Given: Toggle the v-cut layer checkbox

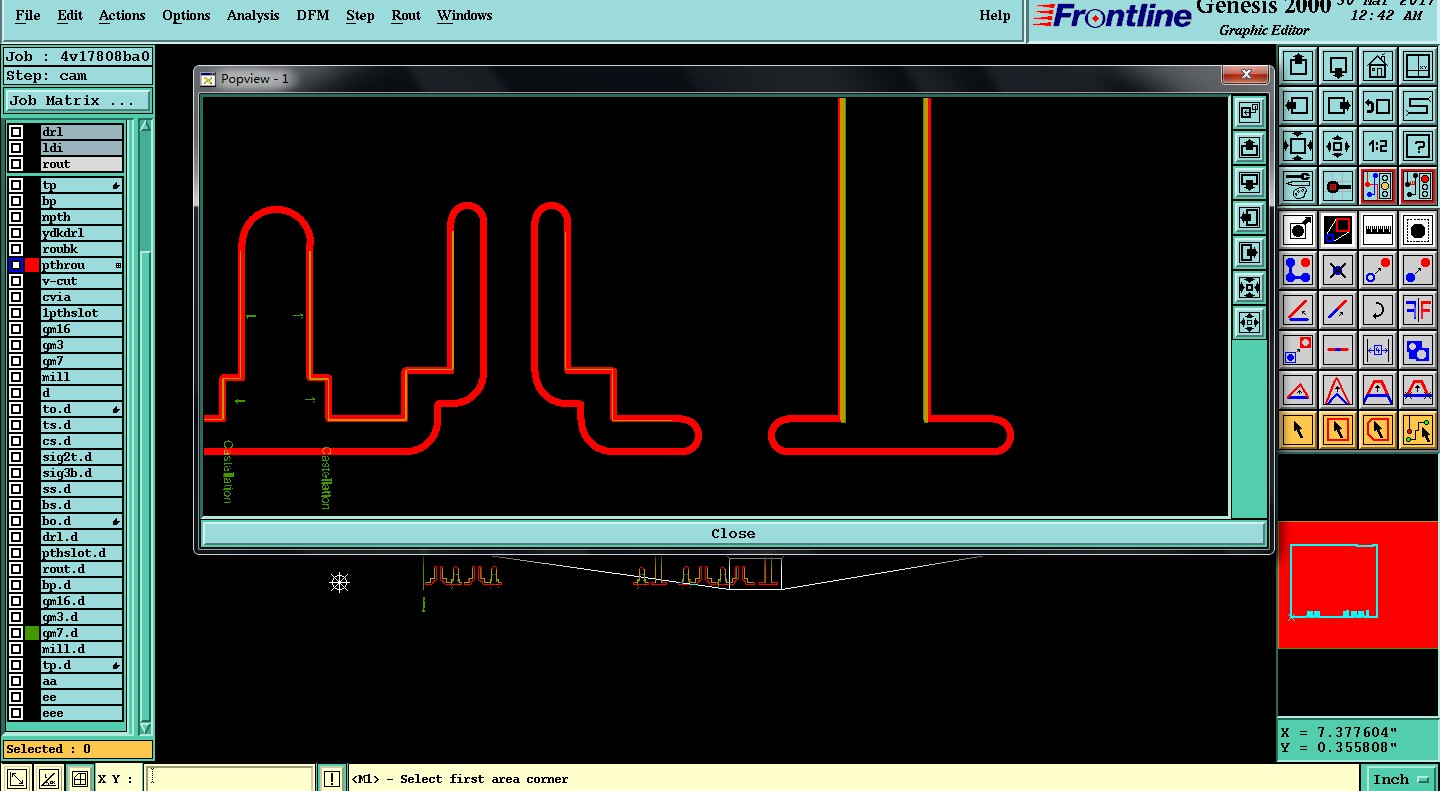Looking at the screenshot, I should [x=16, y=281].
